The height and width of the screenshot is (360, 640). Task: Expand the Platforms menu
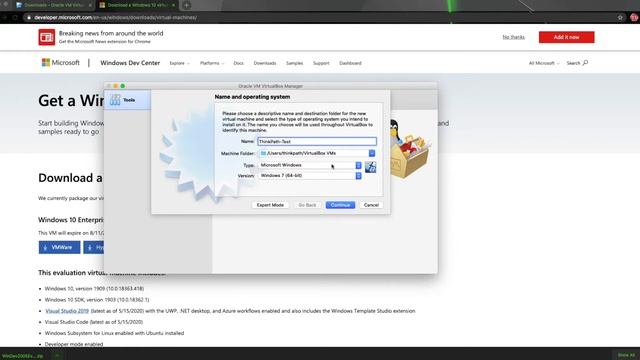(212, 63)
